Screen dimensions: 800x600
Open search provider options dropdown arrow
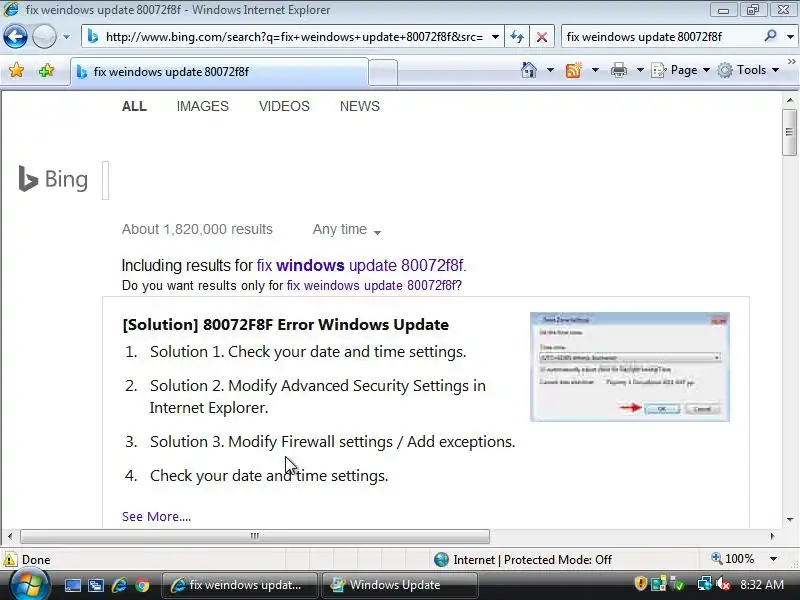point(790,37)
